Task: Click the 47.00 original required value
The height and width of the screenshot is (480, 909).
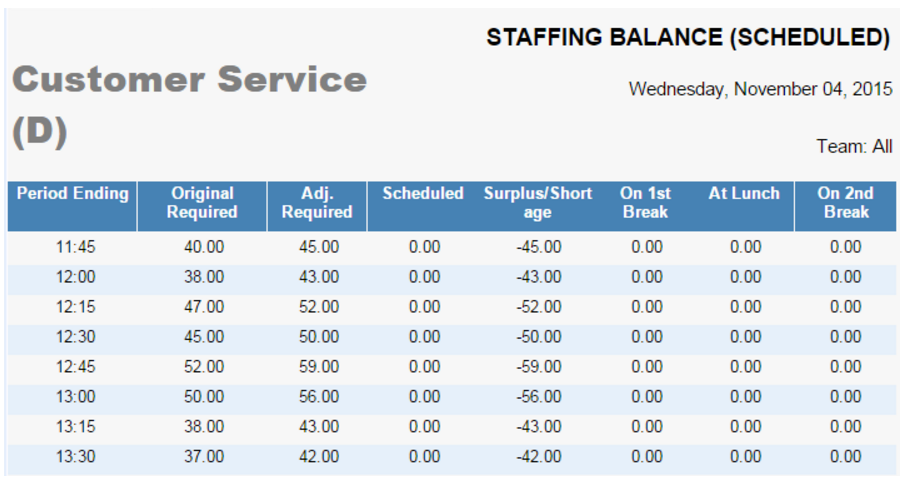Action: pyautogui.click(x=204, y=308)
